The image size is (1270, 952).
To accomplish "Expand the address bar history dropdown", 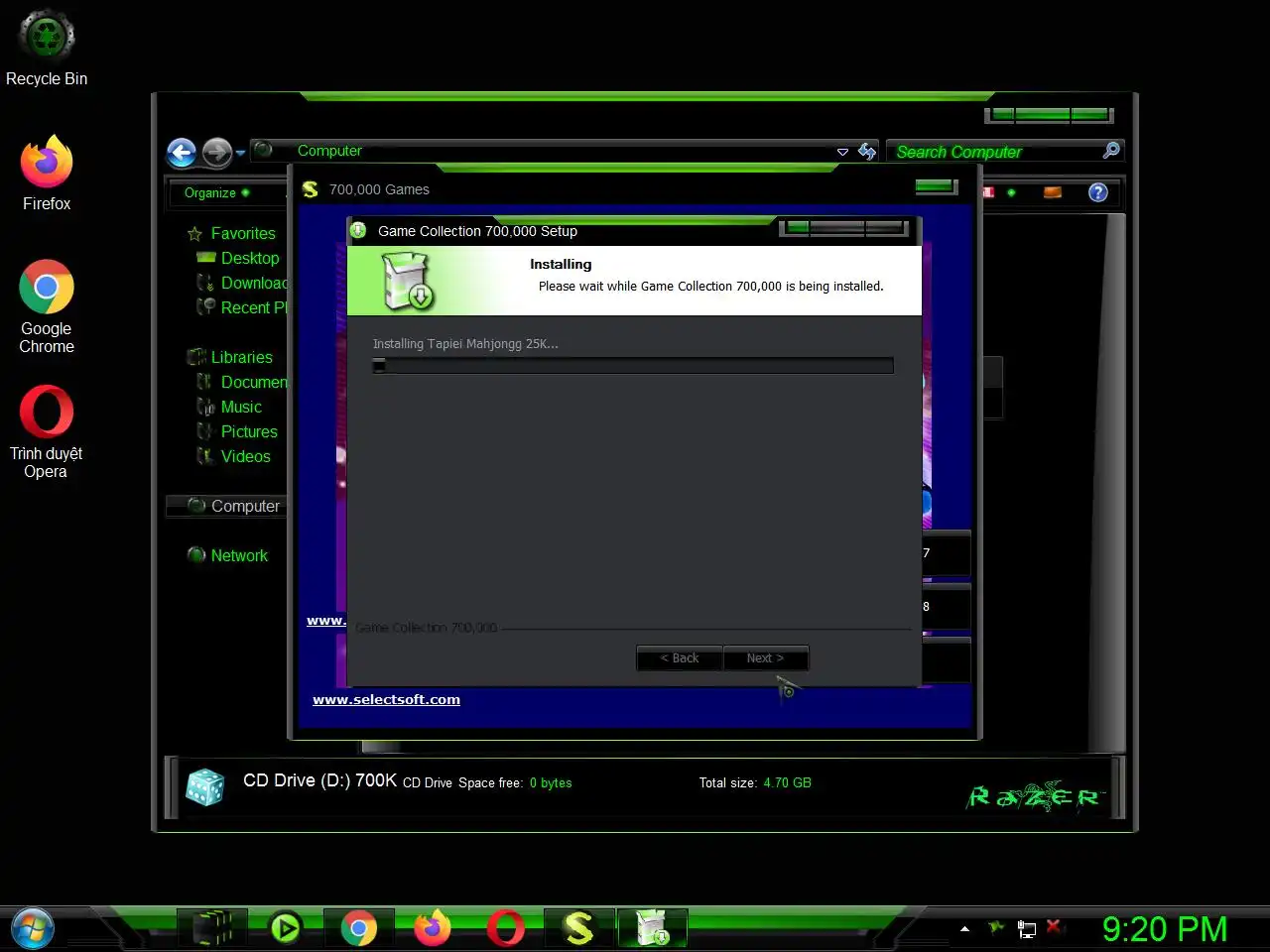I will click(842, 152).
